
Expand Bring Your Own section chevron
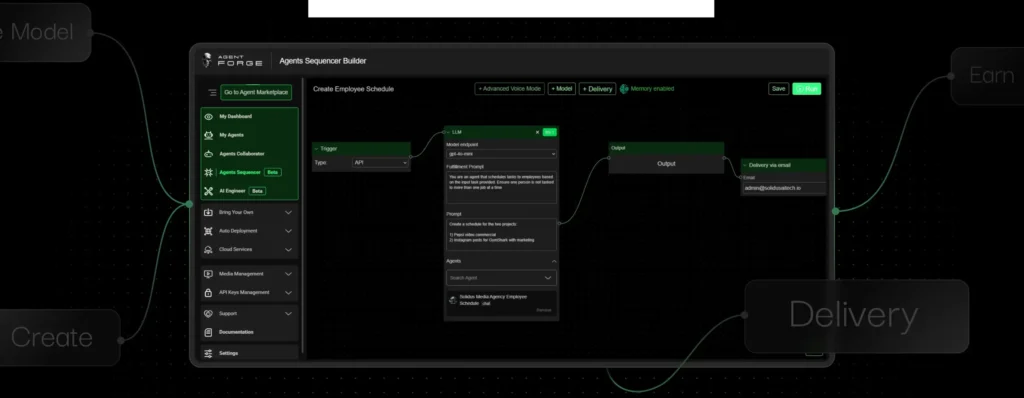tap(289, 212)
